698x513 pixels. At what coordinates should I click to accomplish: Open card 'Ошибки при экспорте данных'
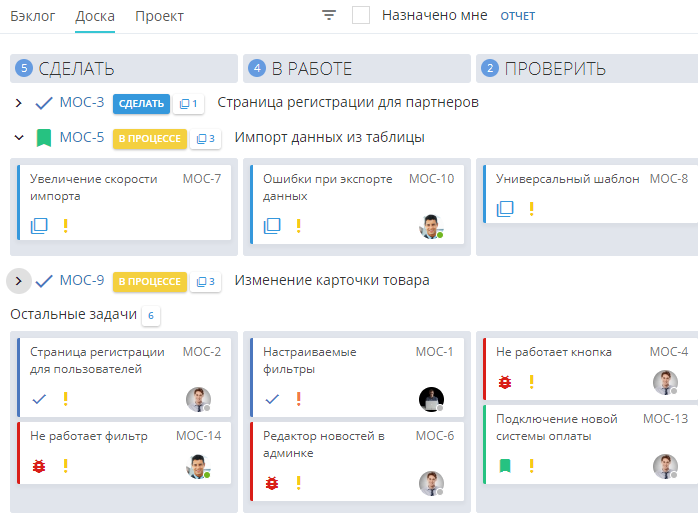[357, 204]
